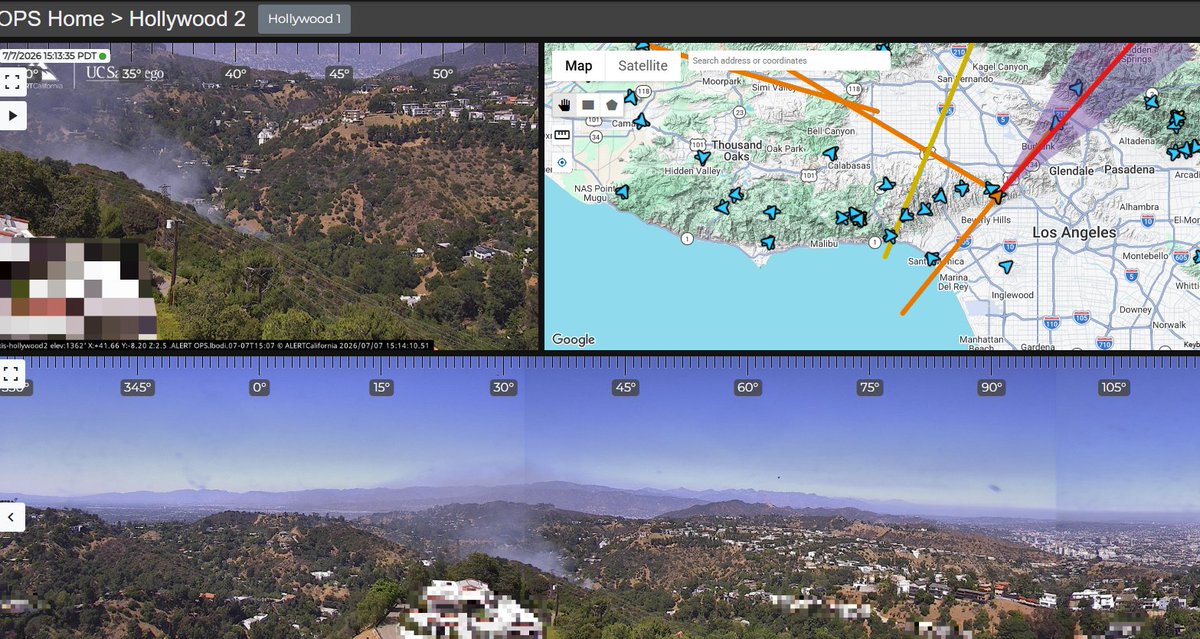Play the live camera timelapse
Image resolution: width=1200 pixels, height=639 pixels.
point(12,115)
